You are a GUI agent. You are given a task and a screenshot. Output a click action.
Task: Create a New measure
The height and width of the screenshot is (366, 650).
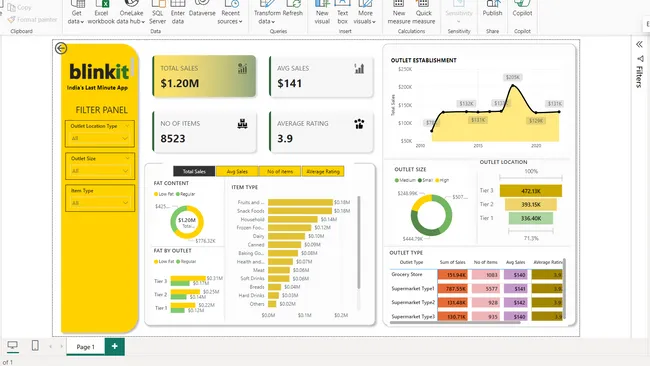[x=399, y=12]
